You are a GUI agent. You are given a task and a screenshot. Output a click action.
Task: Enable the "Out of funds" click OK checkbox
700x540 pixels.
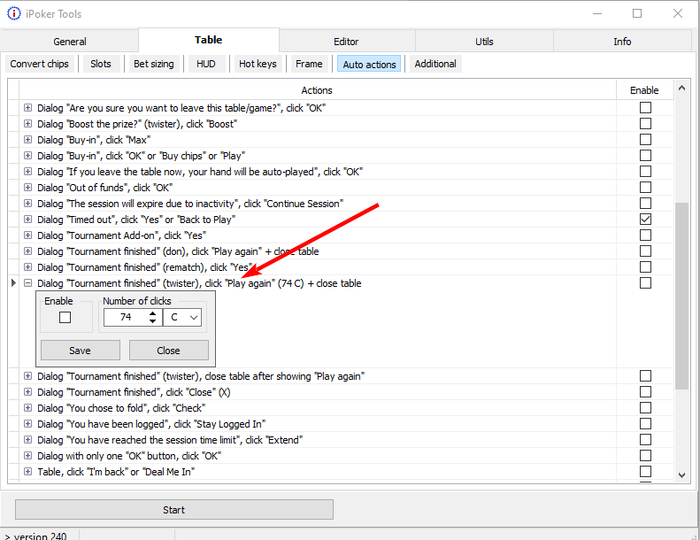point(645,187)
